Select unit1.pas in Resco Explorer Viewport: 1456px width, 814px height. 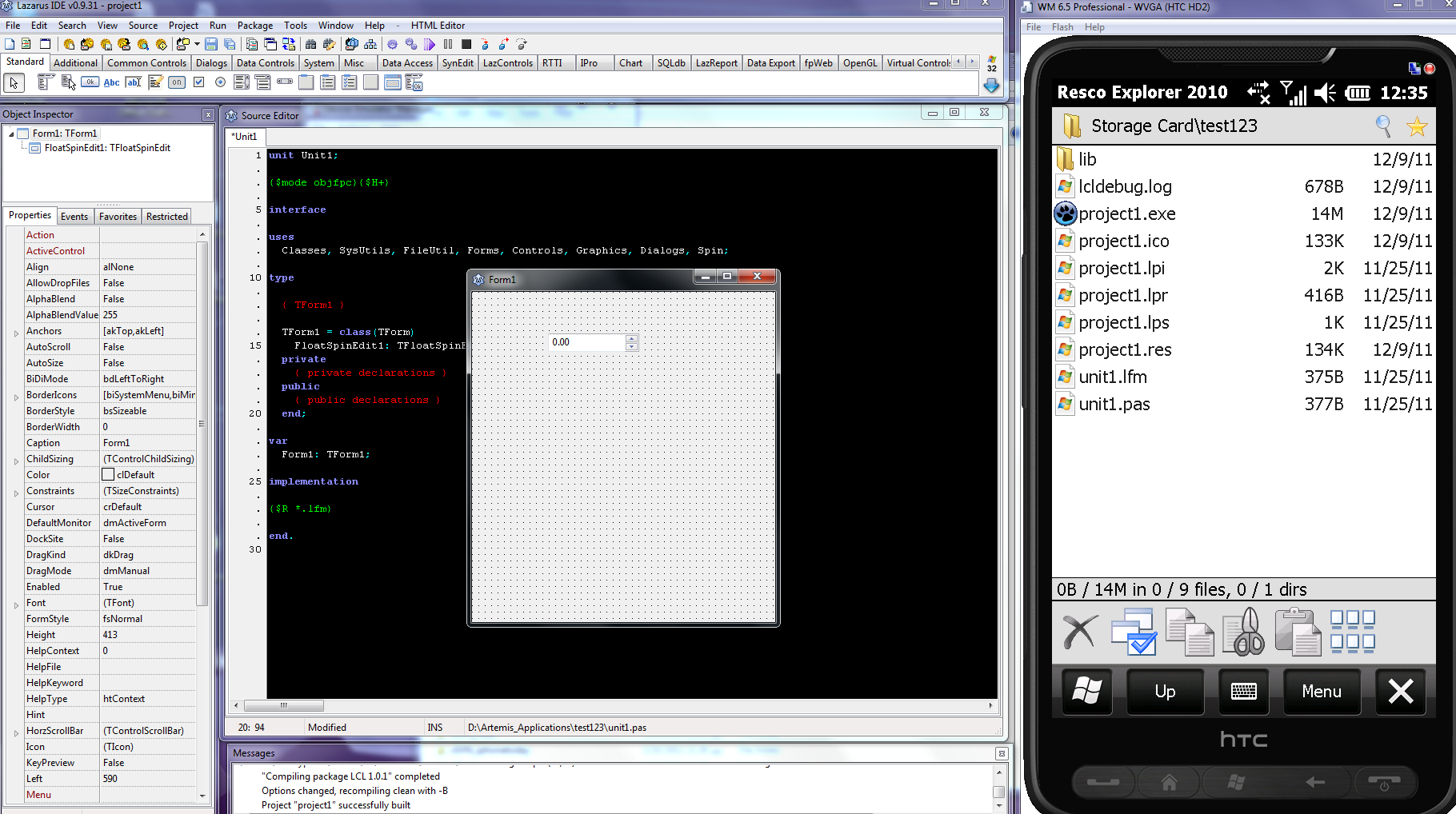1244,404
